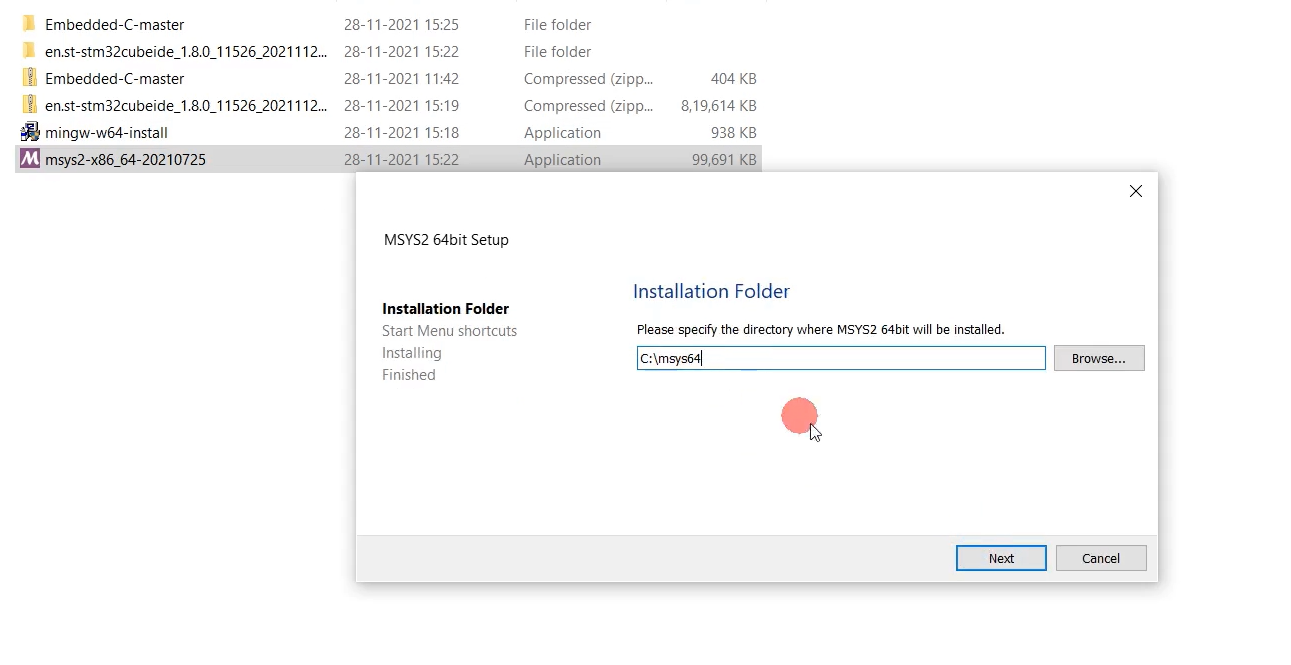Image resolution: width=1291 pixels, height=665 pixels.
Task: Click the Installation Folder heading
Action: coord(711,291)
